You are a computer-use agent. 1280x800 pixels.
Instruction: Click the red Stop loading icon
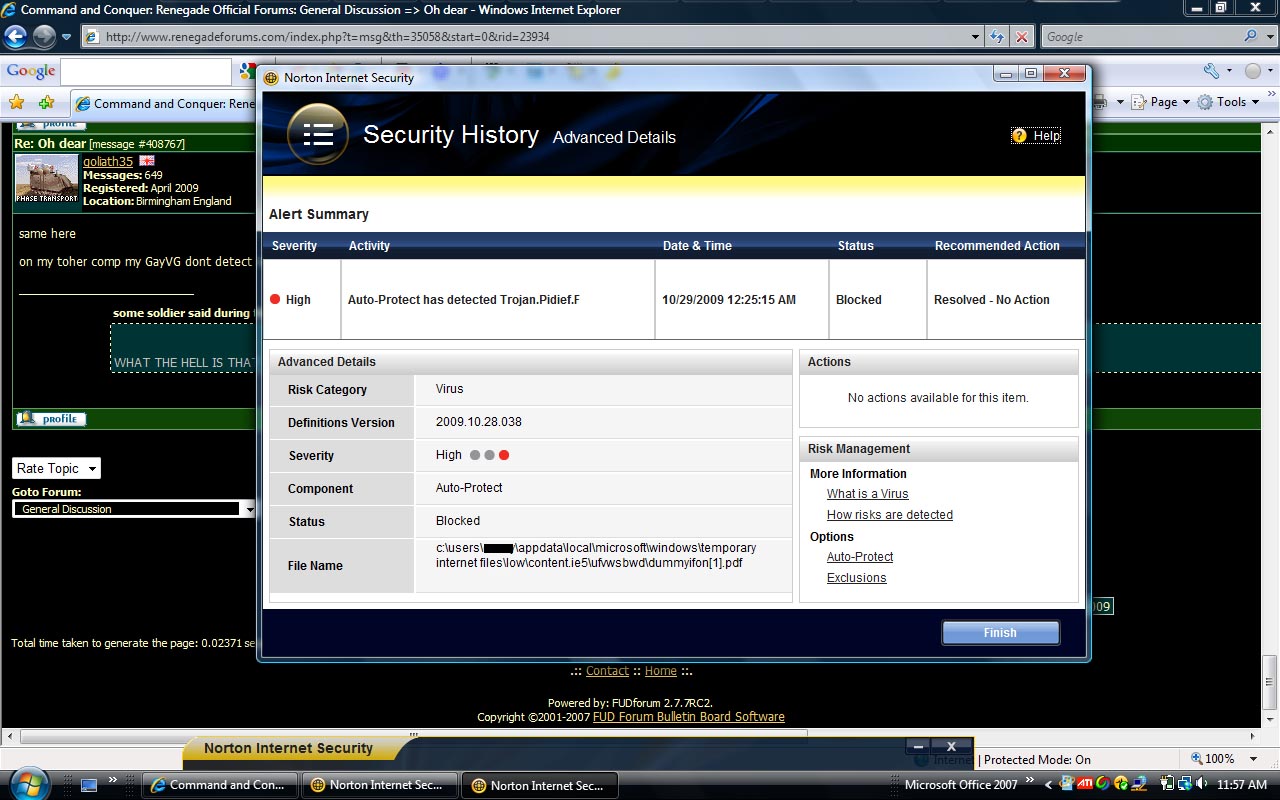click(1021, 37)
